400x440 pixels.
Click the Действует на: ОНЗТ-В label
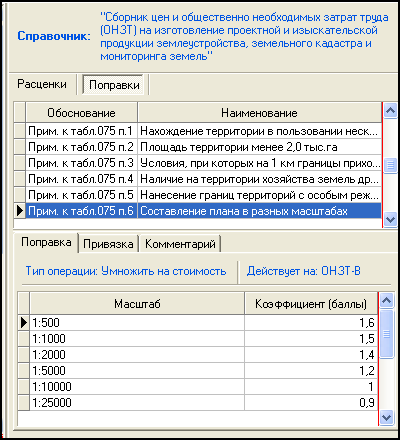pos(304,271)
